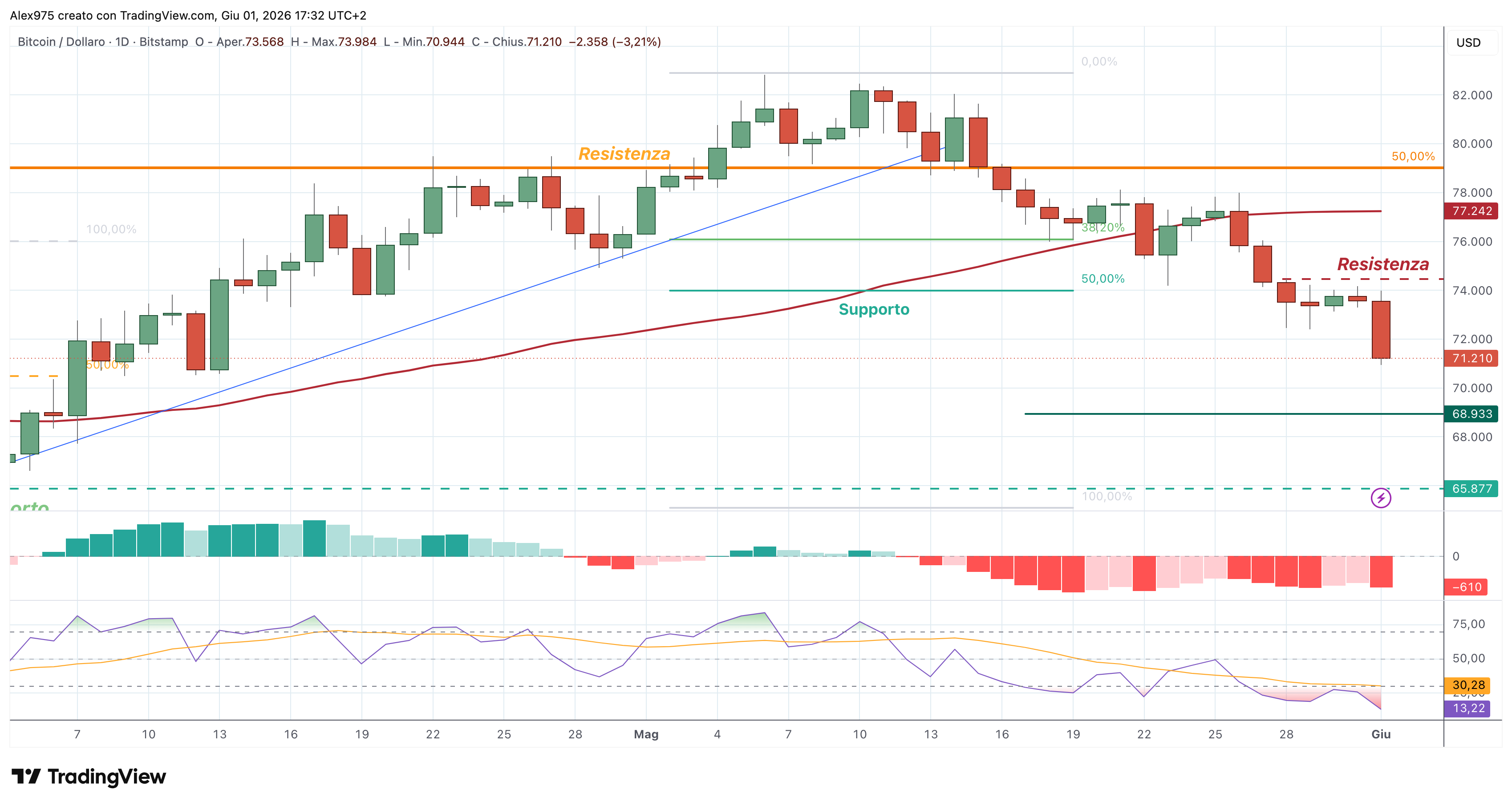Click the purple lightning bolt event icon
1512x806 pixels.
coord(1381,498)
